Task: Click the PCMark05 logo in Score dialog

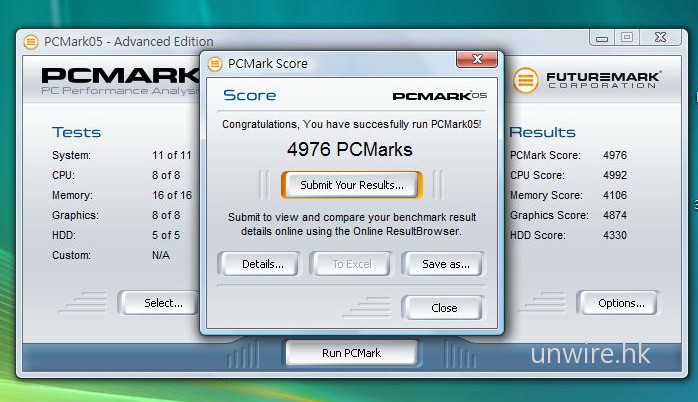Action: (439, 96)
